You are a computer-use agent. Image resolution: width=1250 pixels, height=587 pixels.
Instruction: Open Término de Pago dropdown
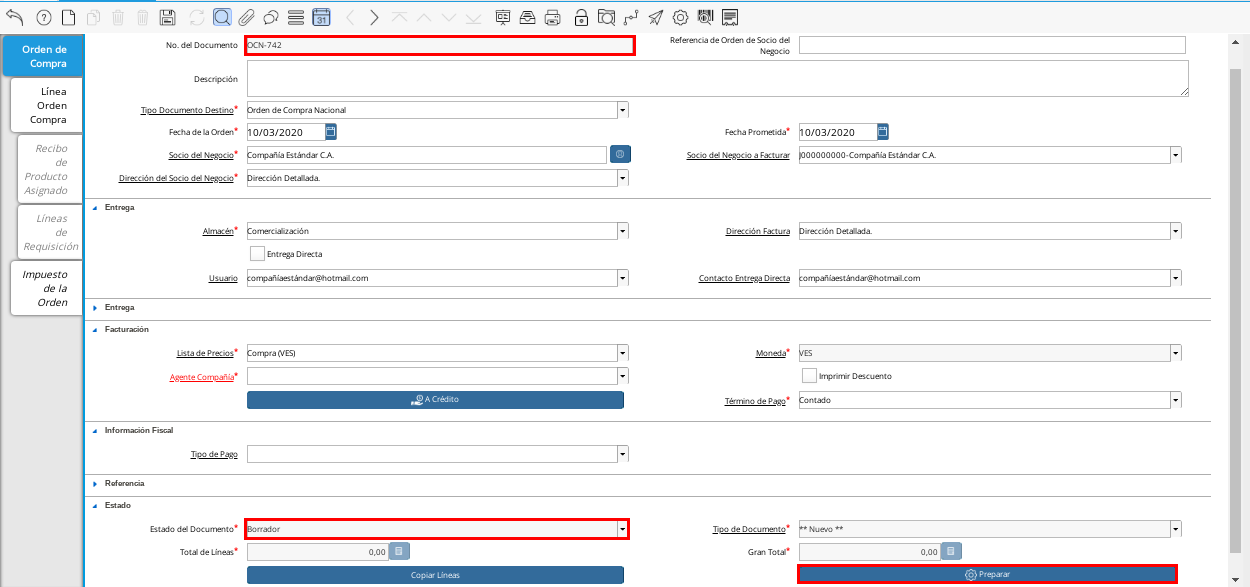(x=1175, y=400)
